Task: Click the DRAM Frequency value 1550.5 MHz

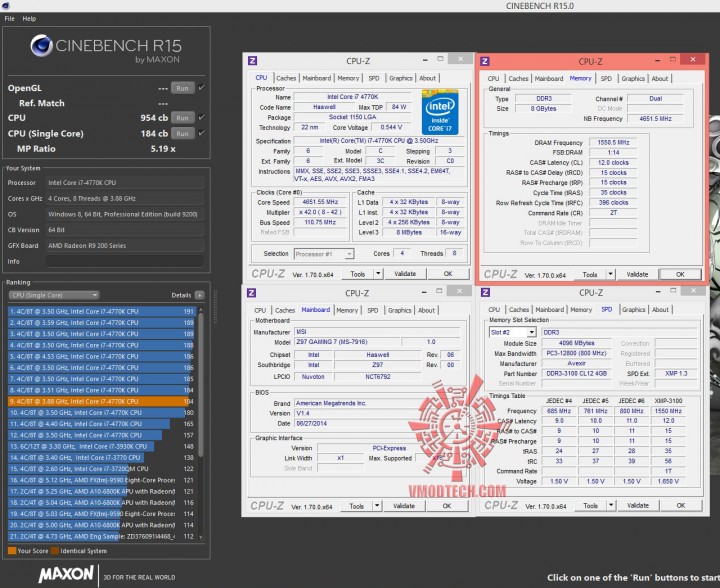Action: pos(613,143)
